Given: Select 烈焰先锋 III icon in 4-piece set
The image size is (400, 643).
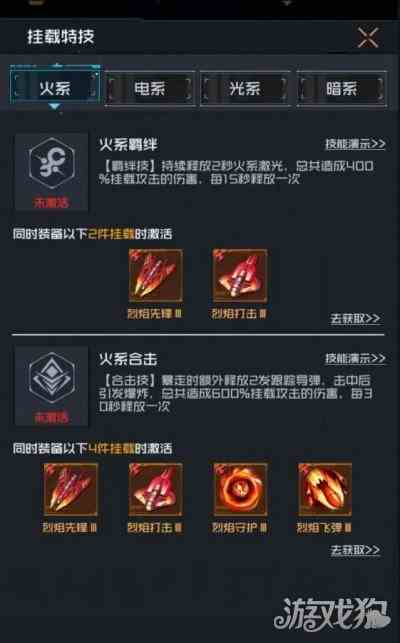Looking at the screenshot, I should tap(71, 490).
